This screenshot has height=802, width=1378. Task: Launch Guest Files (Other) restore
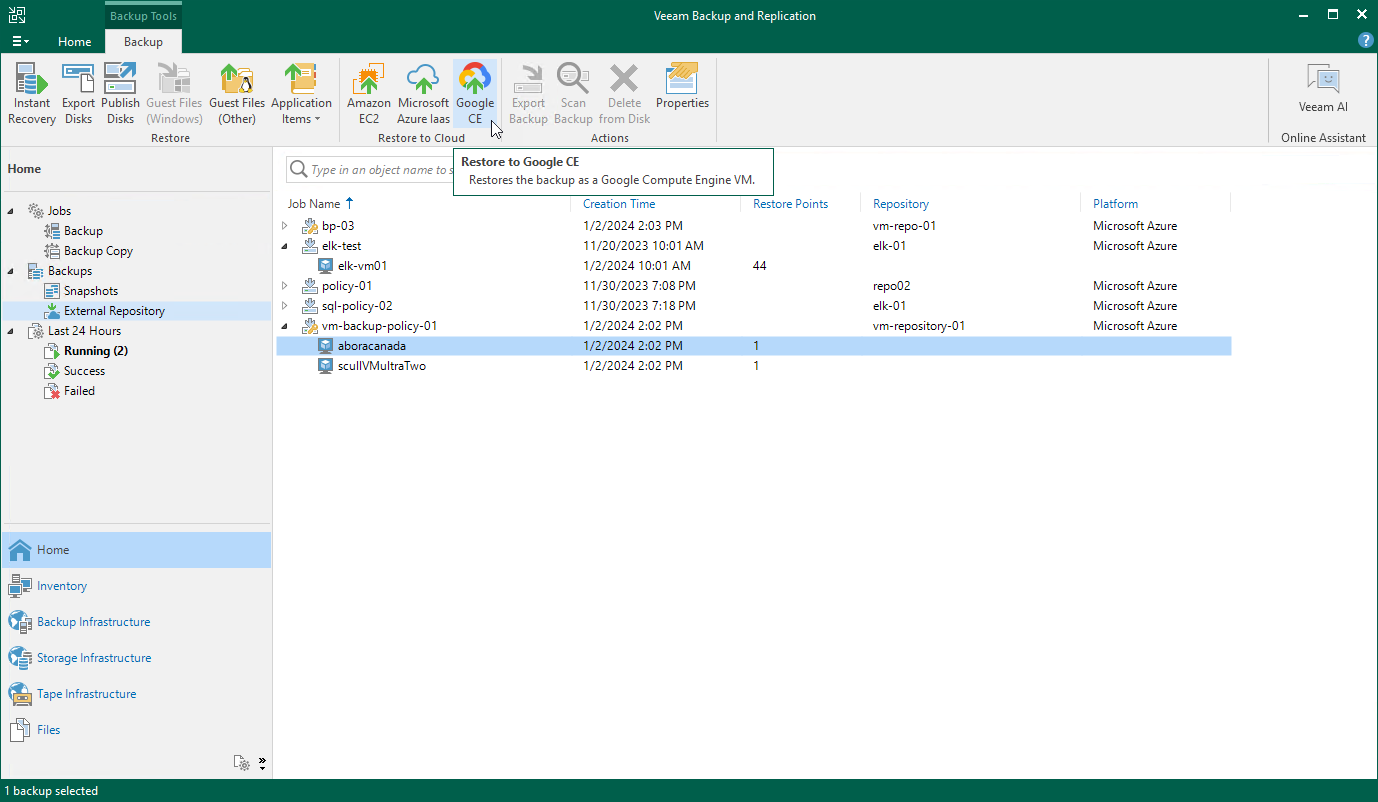point(237,93)
